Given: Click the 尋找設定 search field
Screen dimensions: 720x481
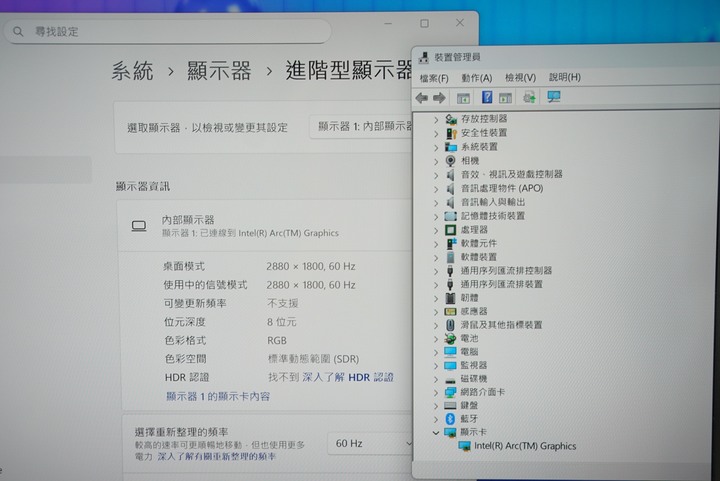Looking at the screenshot, I should (x=167, y=32).
